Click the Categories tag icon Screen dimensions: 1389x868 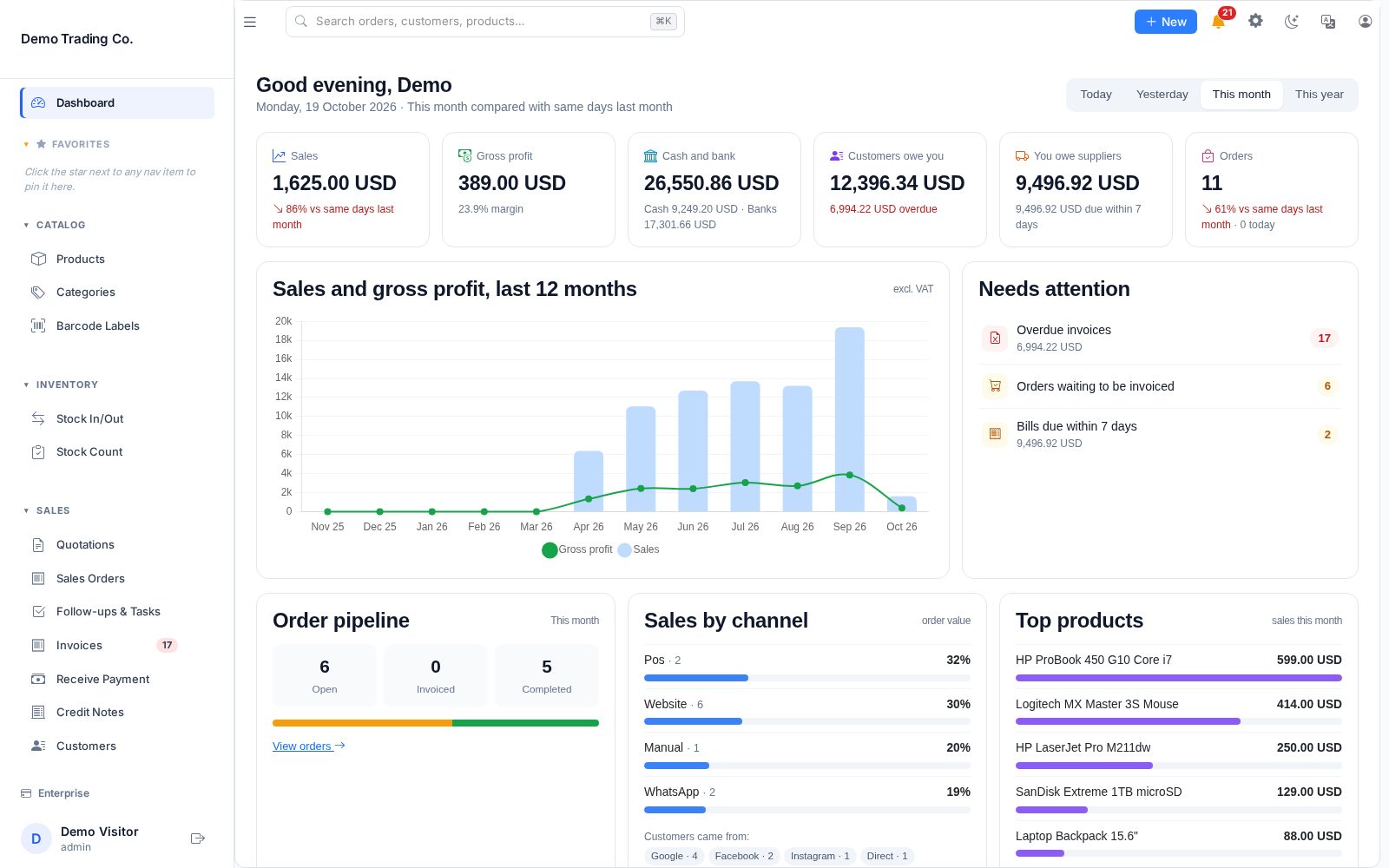[x=38, y=293]
